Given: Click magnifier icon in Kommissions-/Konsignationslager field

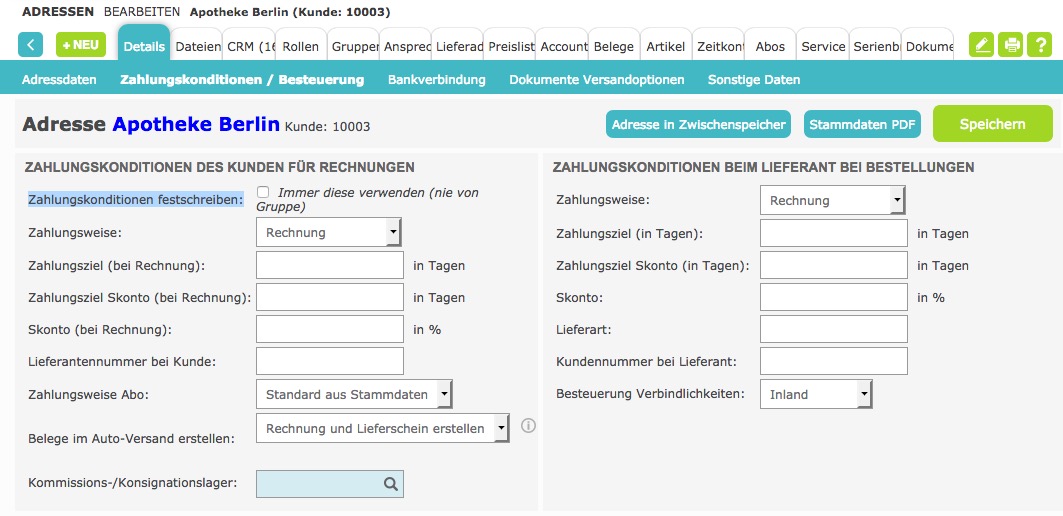Looking at the screenshot, I should [390, 483].
